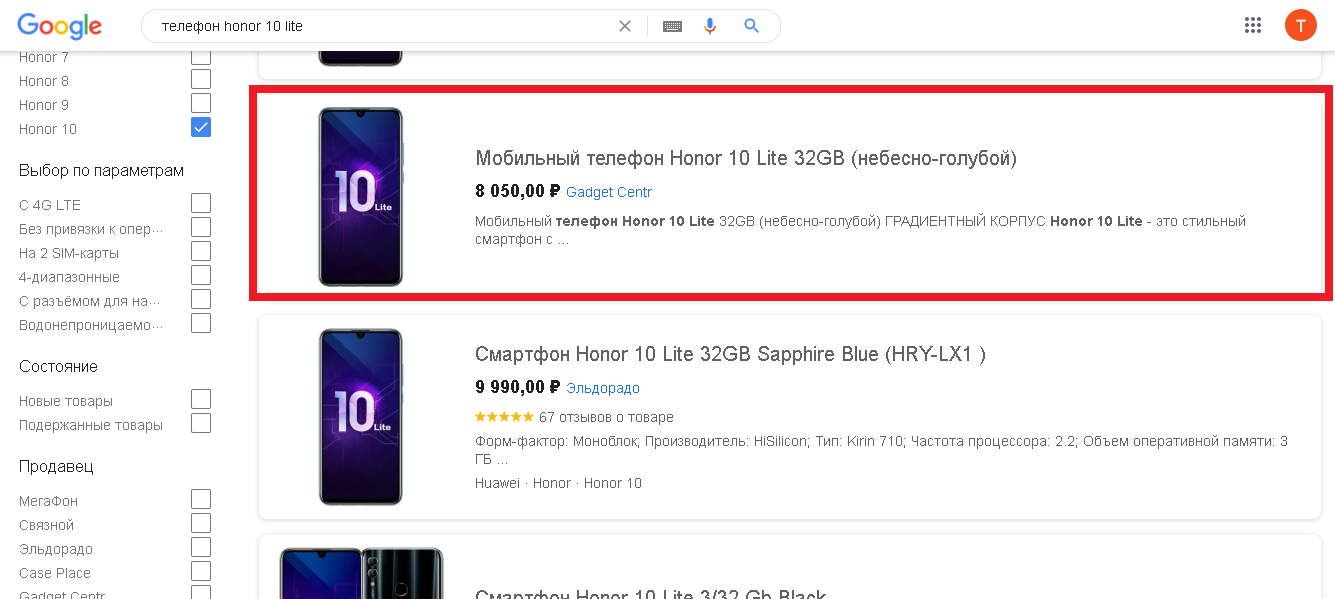
Task: Tick the Связной seller checkbox
Action: (201, 524)
